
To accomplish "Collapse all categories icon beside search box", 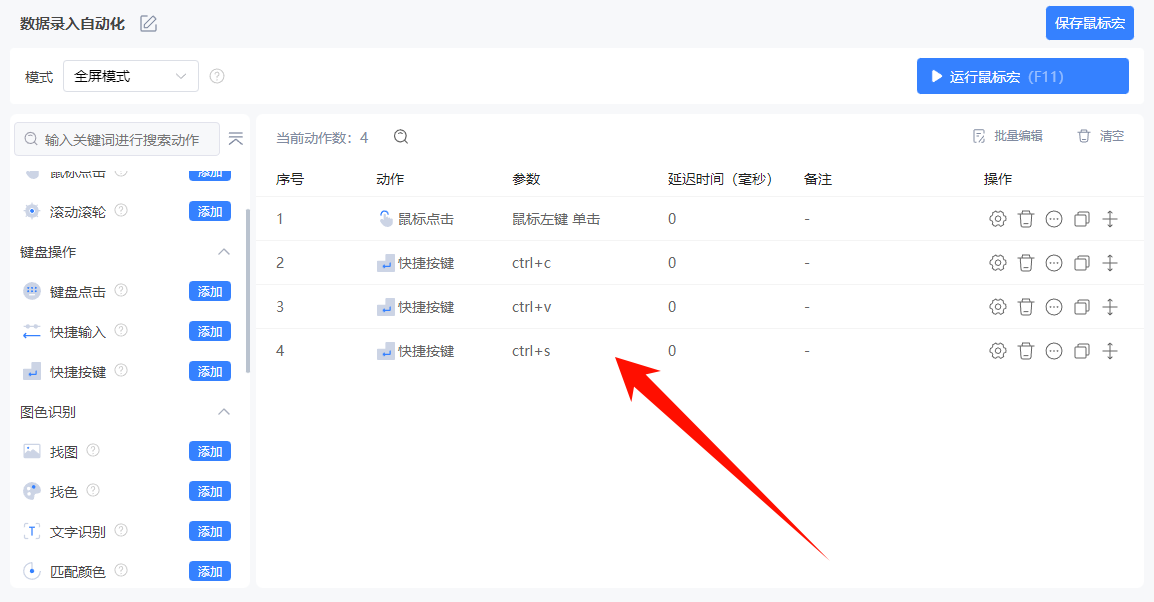I will coord(236,139).
